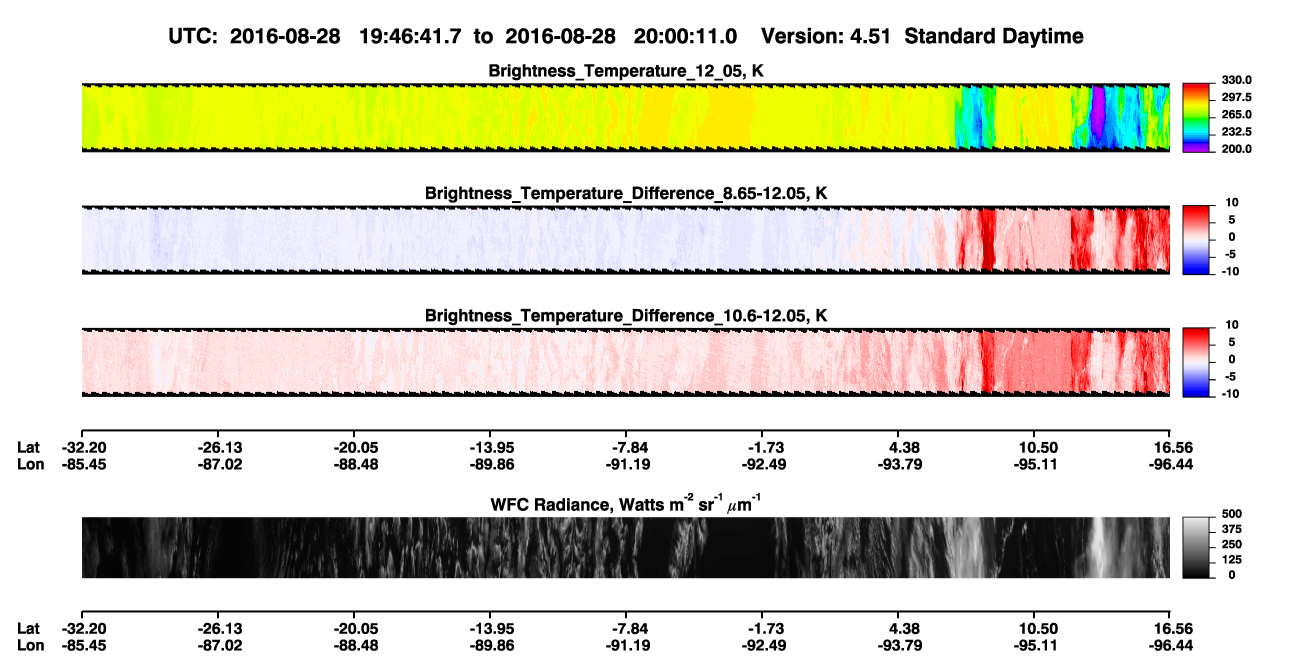Click the end time "20:00:11.0" in the header
The width and height of the screenshot is (1300, 667).
coord(686,36)
